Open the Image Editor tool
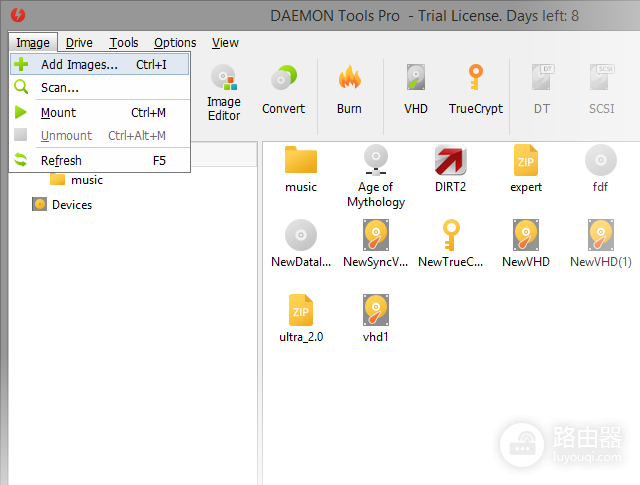 [224, 93]
